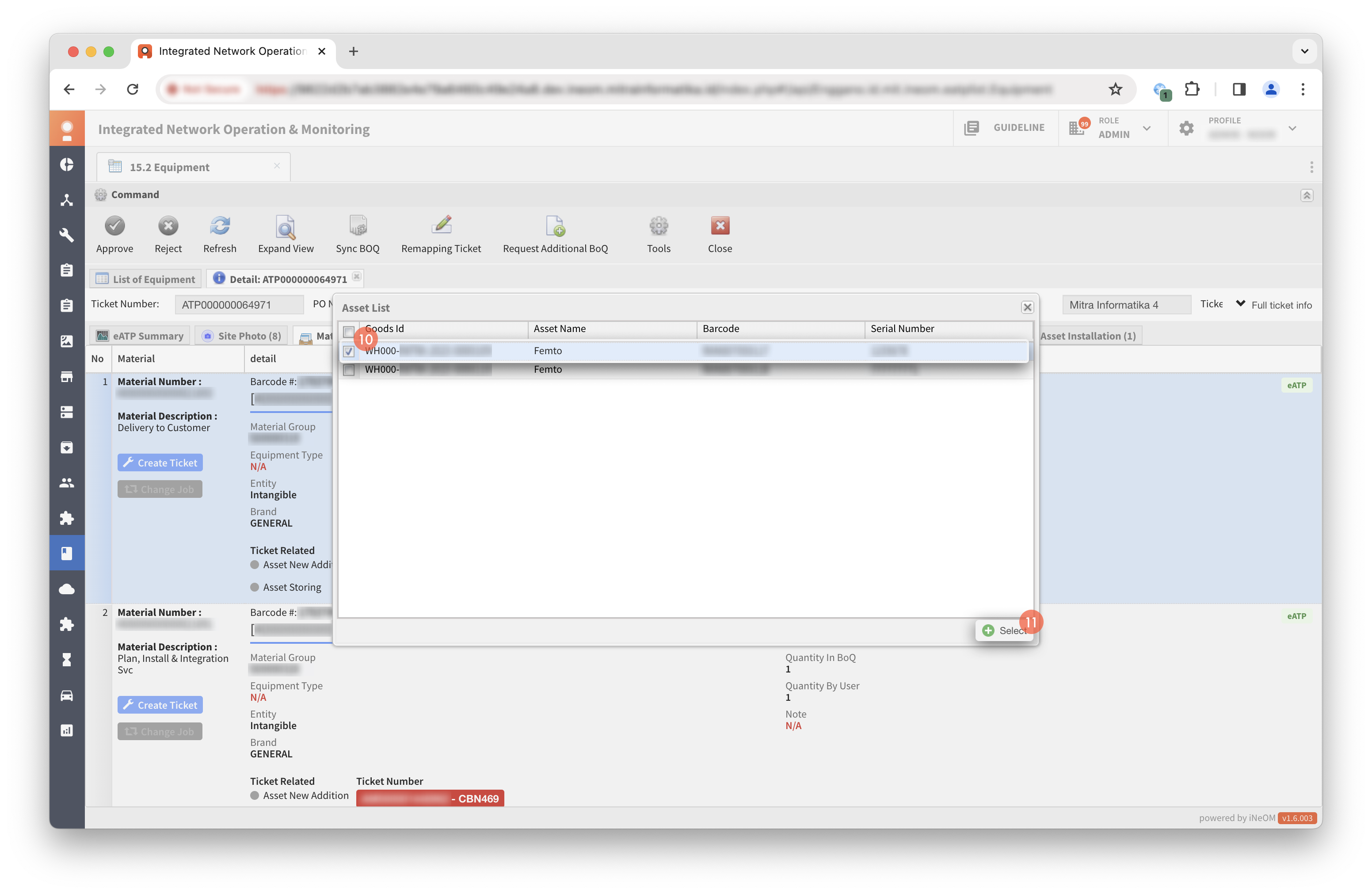The height and width of the screenshot is (894, 1372).
Task: Collapse the Command panel
Action: click(1307, 195)
